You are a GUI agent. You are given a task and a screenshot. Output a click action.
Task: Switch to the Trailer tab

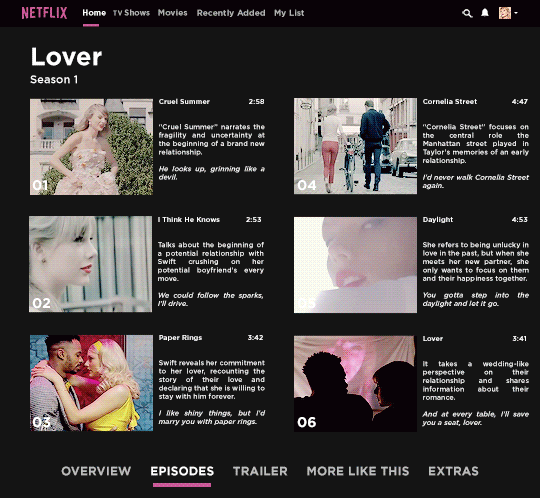click(x=260, y=471)
